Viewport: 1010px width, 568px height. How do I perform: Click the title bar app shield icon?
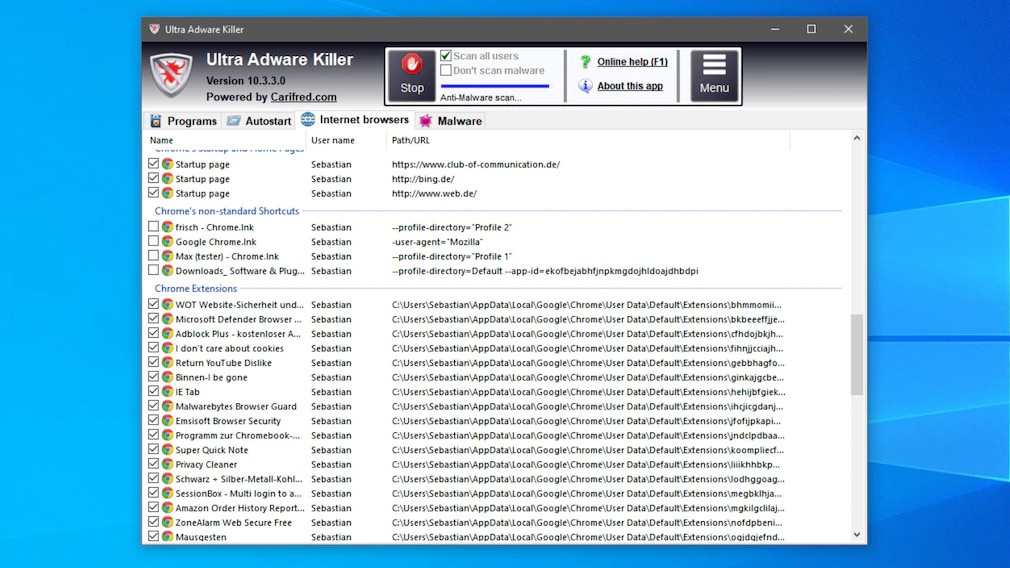154,29
